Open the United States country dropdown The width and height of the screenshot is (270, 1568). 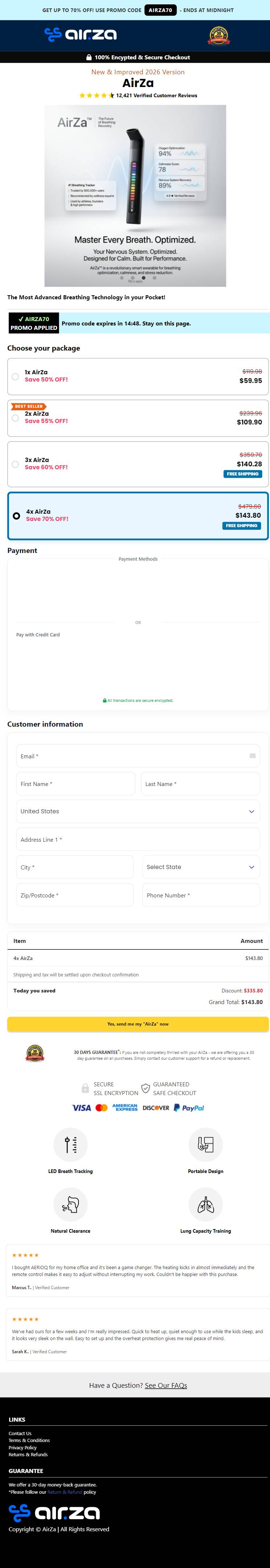pos(138,811)
